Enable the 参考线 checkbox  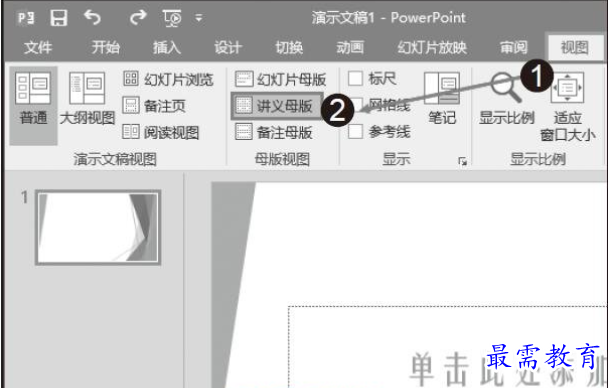point(356,131)
